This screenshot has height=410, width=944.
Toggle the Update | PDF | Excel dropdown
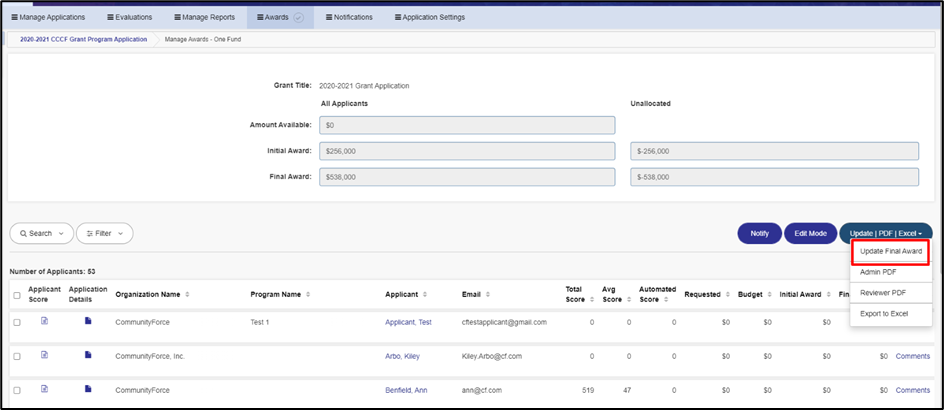point(886,233)
